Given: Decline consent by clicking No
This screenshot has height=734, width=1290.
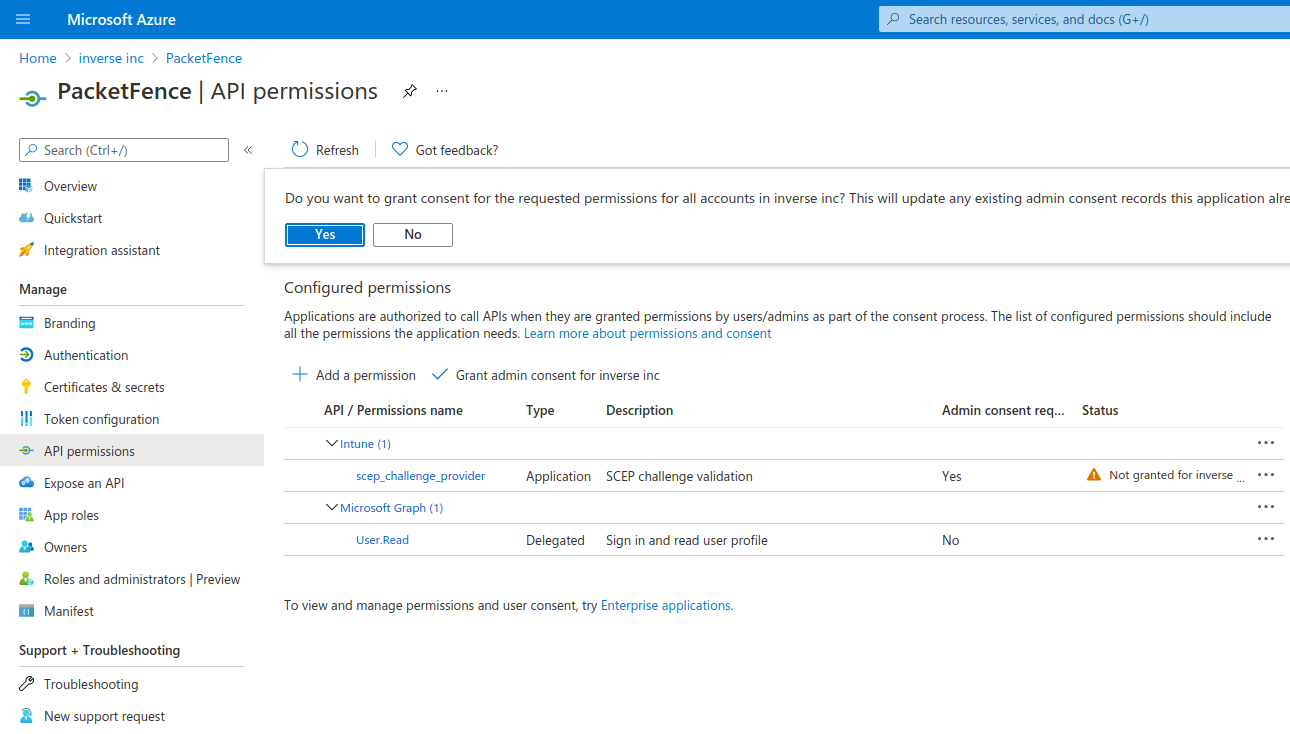Looking at the screenshot, I should pos(413,234).
